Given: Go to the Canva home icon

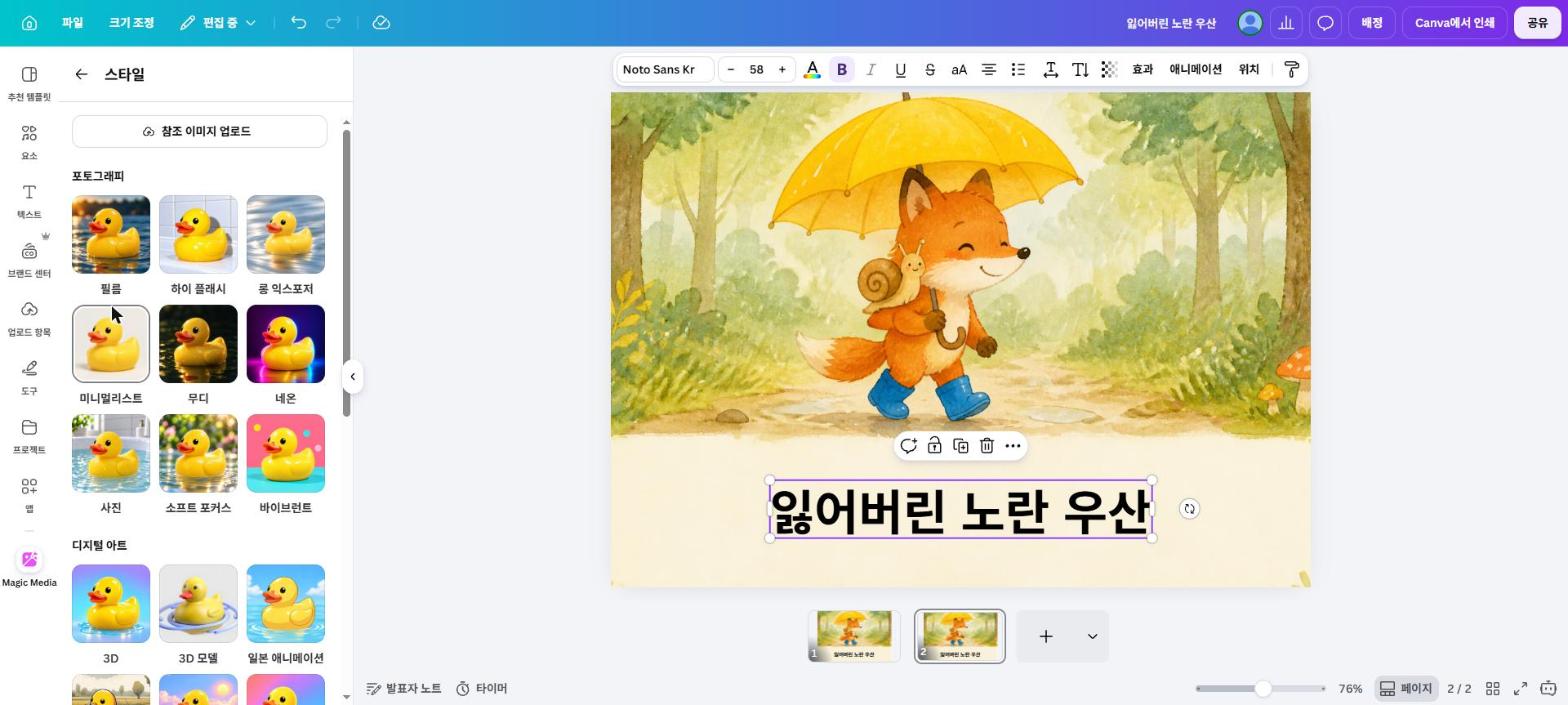Looking at the screenshot, I should [x=29, y=22].
